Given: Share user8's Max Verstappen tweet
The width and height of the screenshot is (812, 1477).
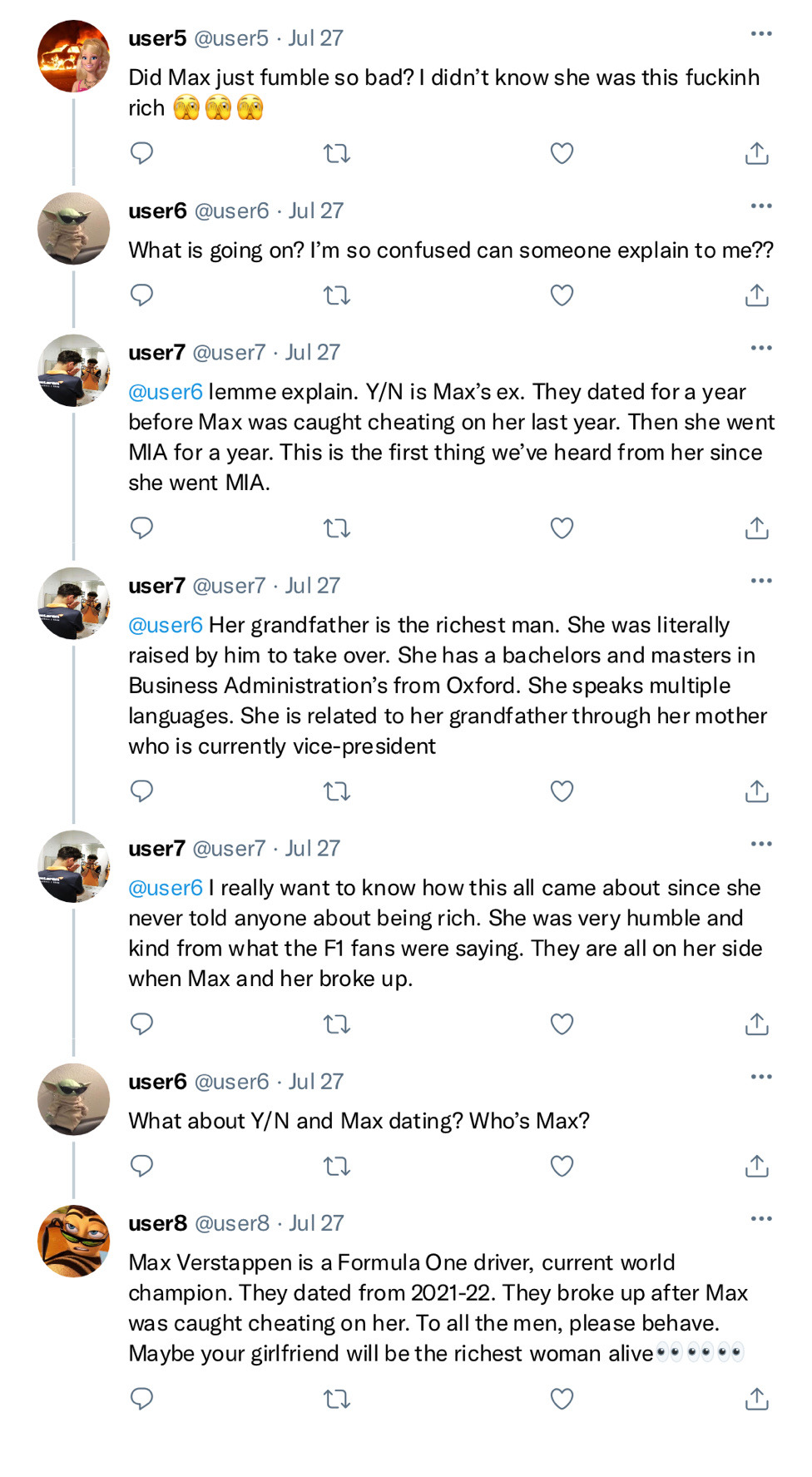Looking at the screenshot, I should [x=756, y=1400].
